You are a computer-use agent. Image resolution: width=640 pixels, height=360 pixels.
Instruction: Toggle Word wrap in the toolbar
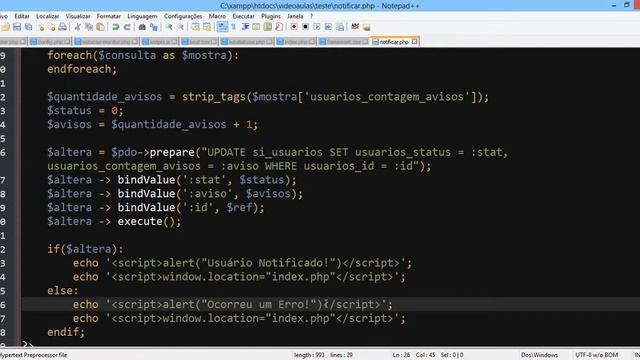pyautogui.click(x=222, y=27)
